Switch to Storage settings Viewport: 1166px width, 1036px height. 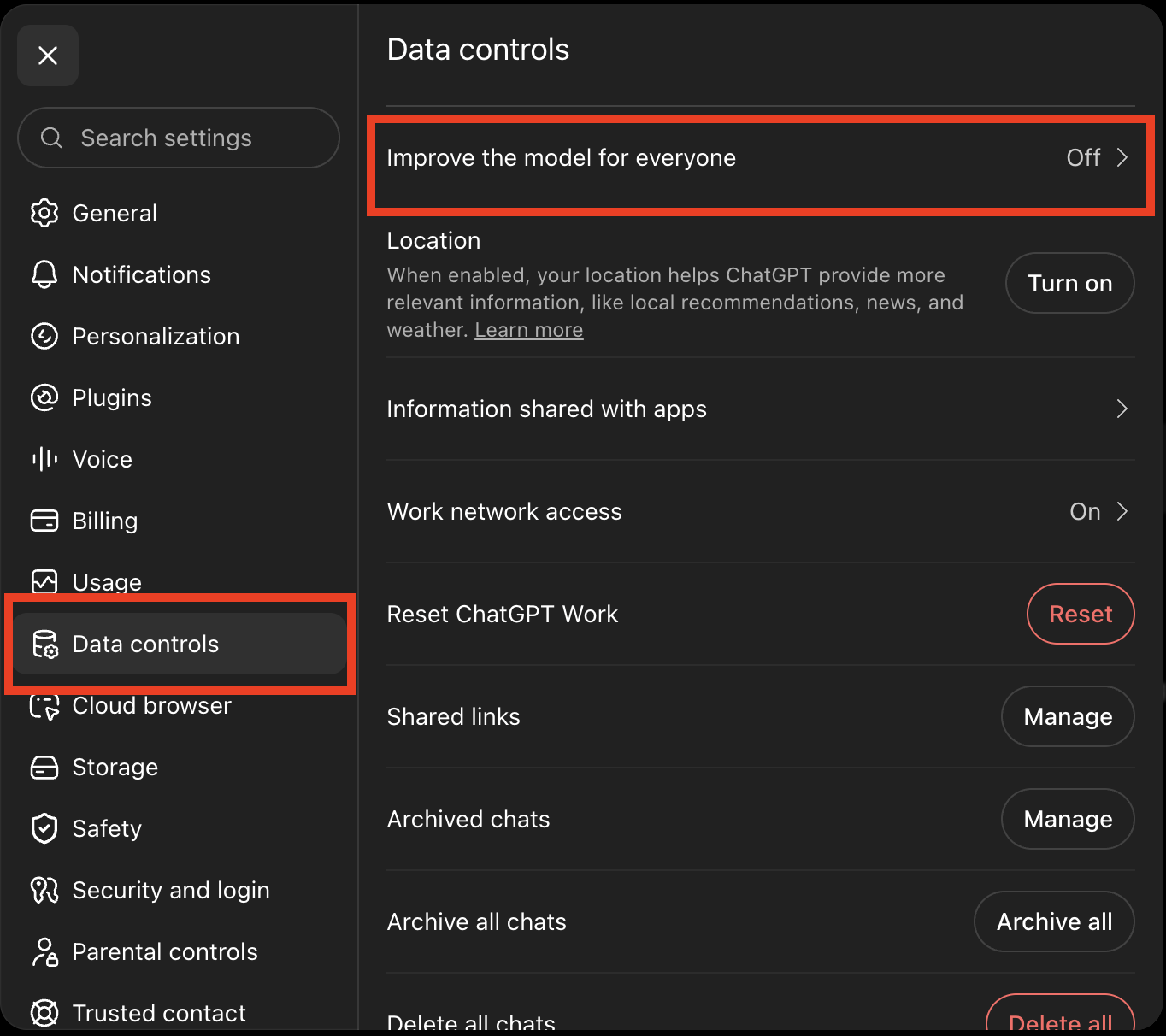coord(179,767)
